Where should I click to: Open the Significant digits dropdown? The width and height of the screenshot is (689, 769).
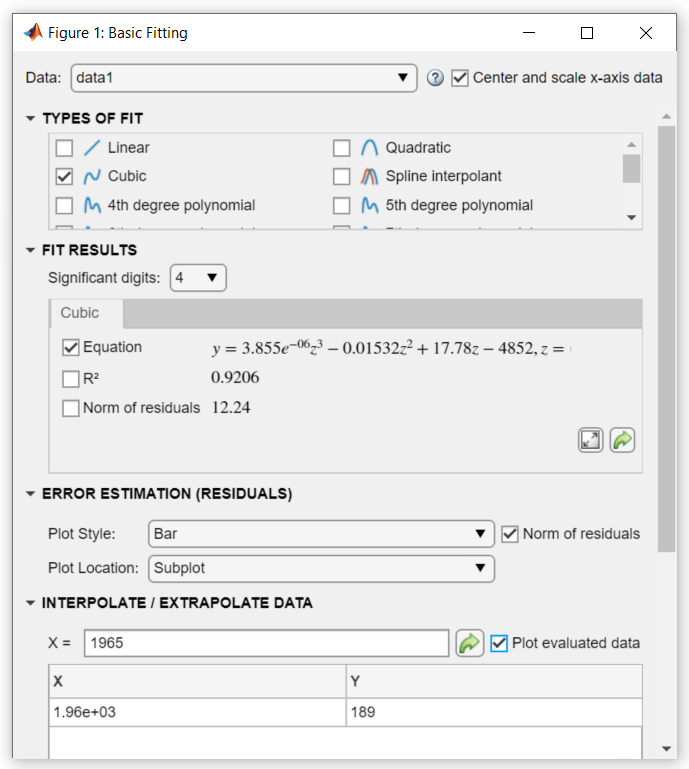click(x=199, y=277)
